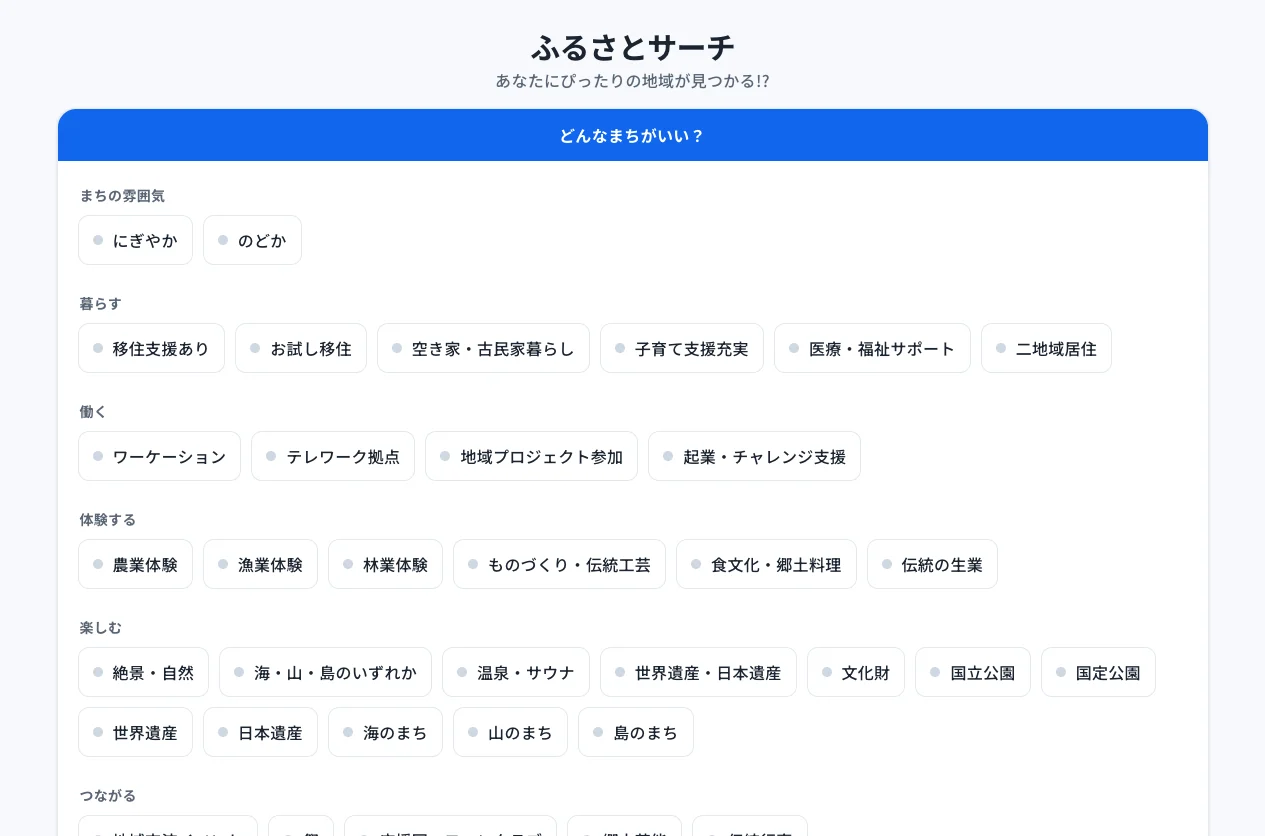Toggle the お試し移住 option
1265x836 pixels.
tap(301, 348)
